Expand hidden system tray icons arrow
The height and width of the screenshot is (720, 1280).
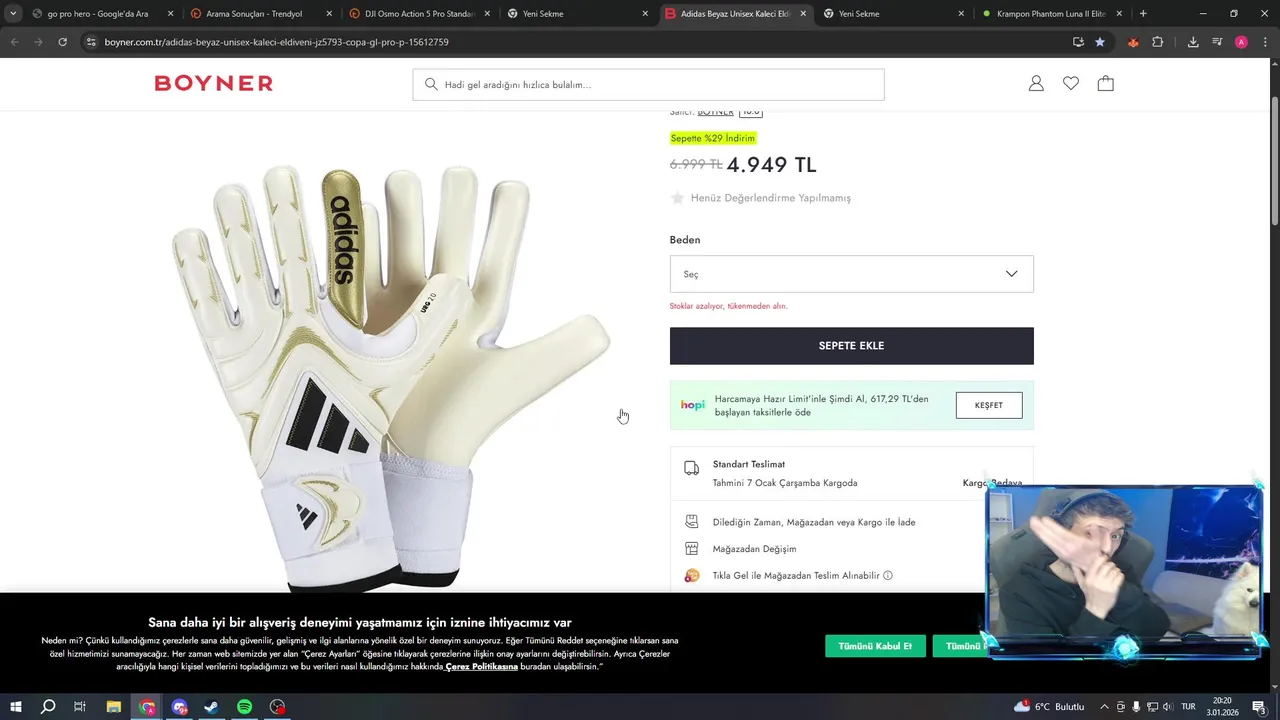click(1104, 707)
